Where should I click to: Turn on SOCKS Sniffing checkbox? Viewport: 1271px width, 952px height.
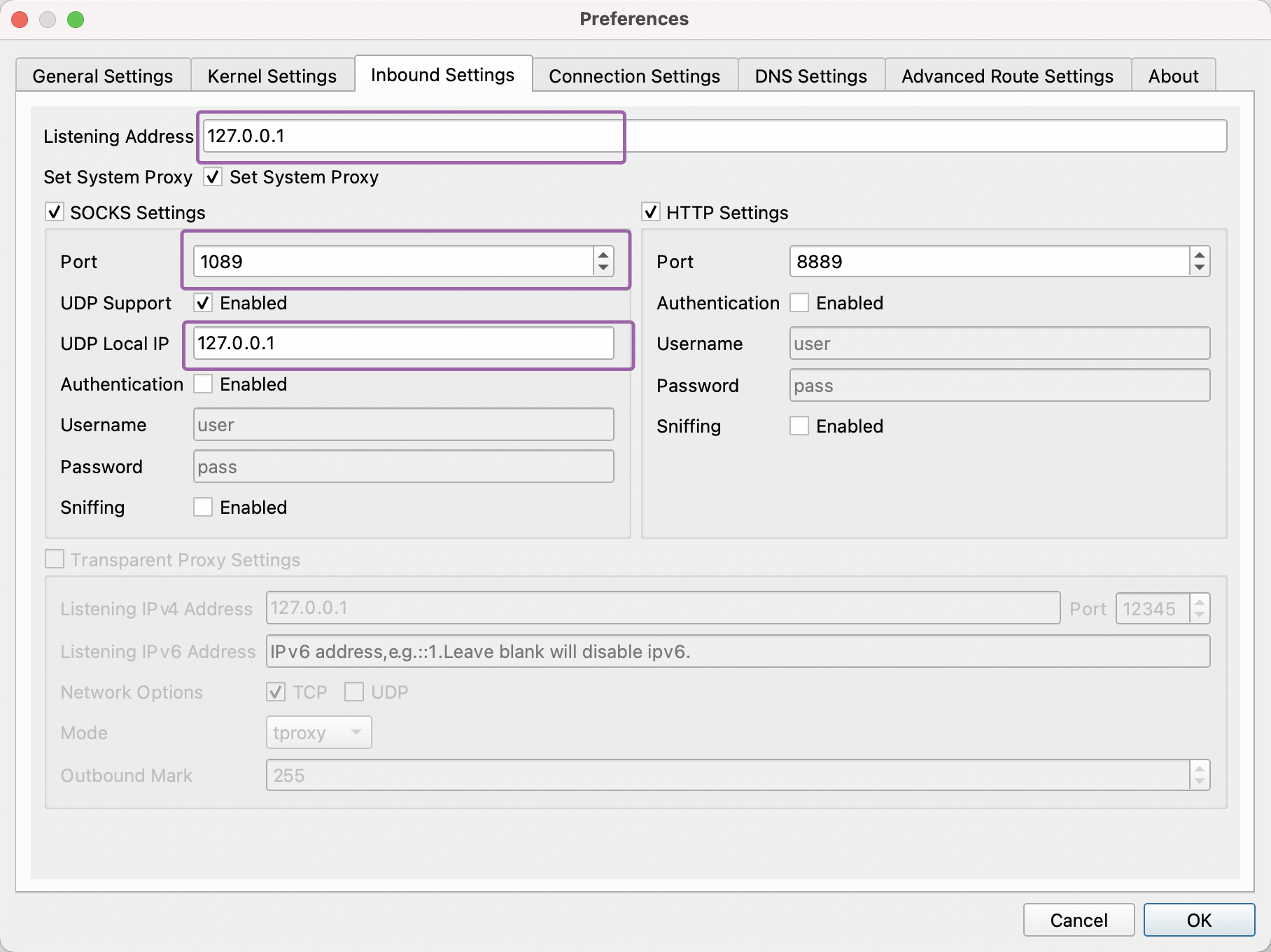(203, 507)
